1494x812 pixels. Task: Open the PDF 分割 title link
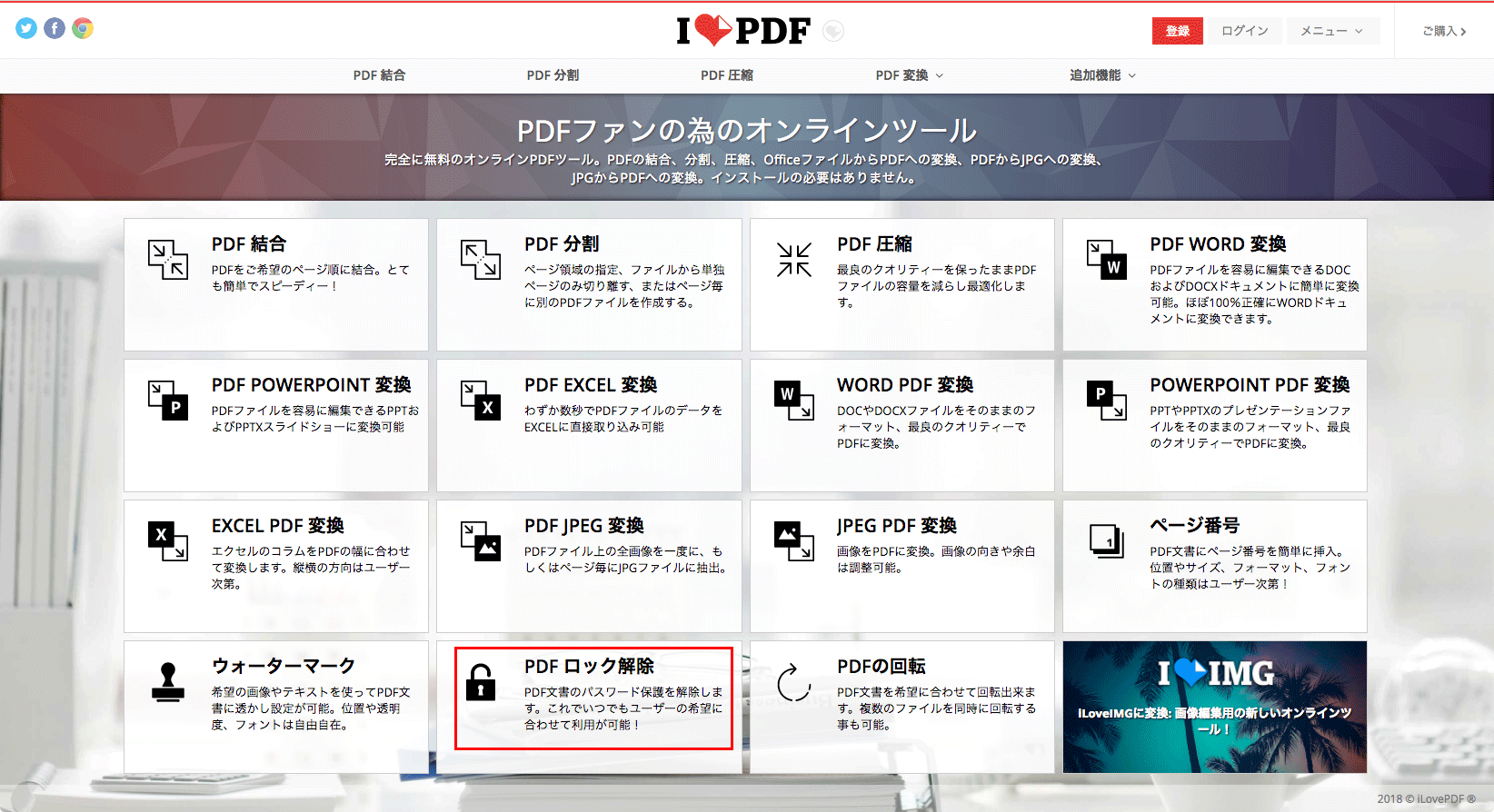[x=562, y=244]
